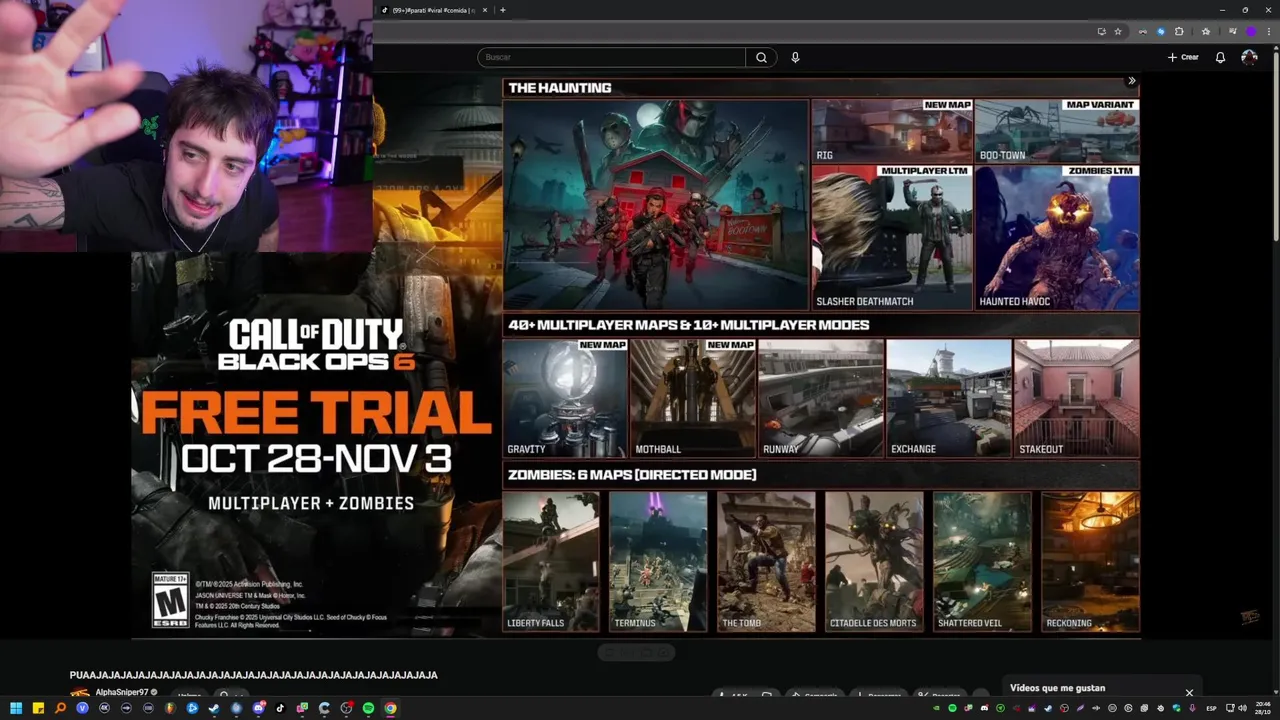Click the ESP language indicator
1280x720 pixels.
[x=1212, y=708]
